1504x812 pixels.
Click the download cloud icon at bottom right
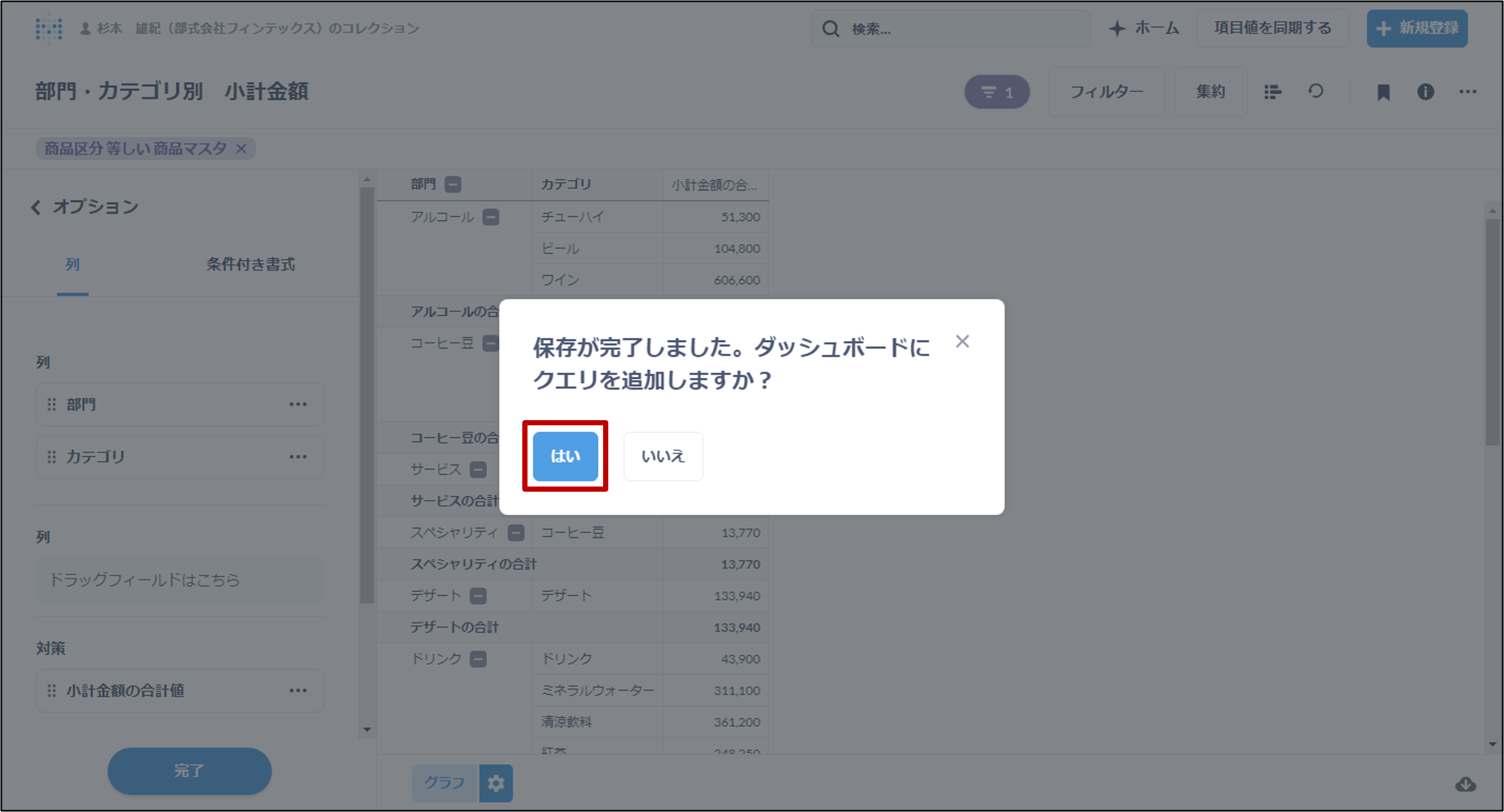pos(1465,784)
